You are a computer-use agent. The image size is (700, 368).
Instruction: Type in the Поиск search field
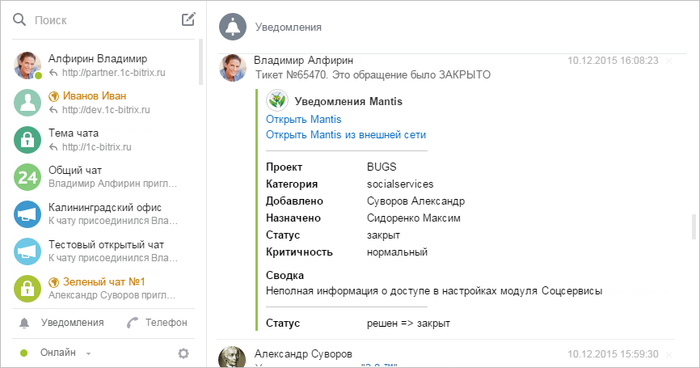[105, 20]
